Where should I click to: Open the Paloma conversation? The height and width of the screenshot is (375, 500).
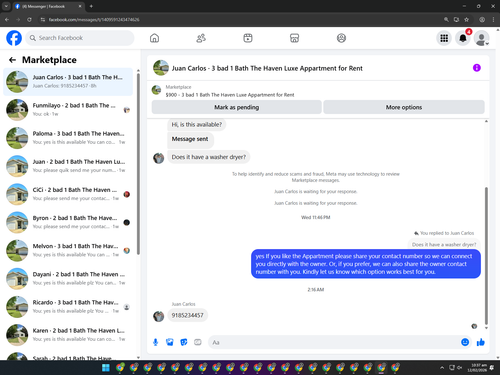pos(68,138)
